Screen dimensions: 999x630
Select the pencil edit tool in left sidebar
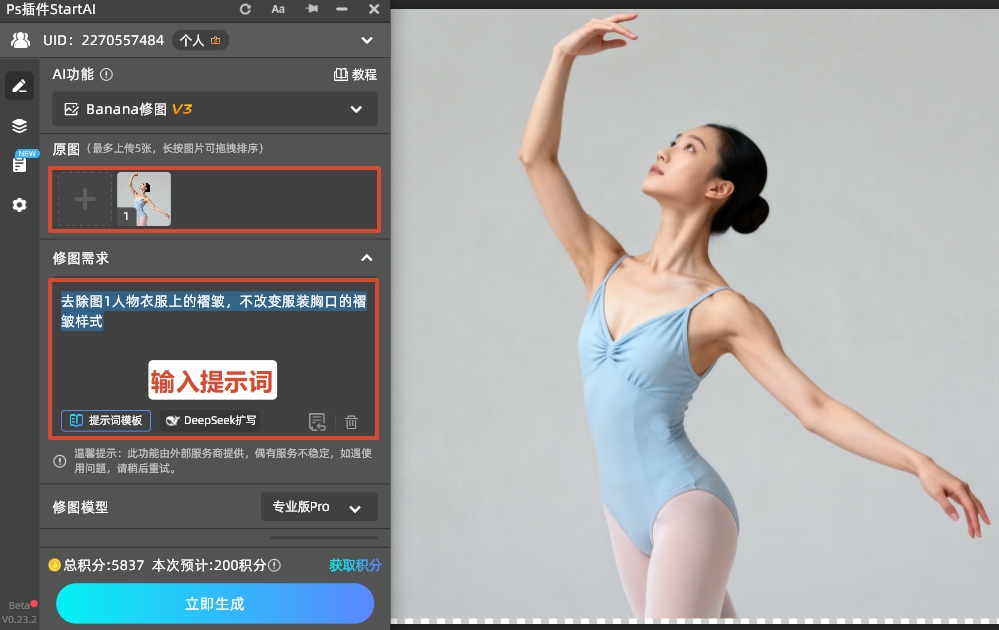click(19, 85)
